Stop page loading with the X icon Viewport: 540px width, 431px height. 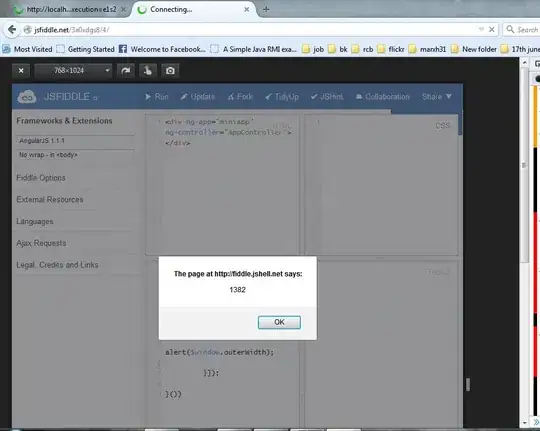(x=492, y=30)
